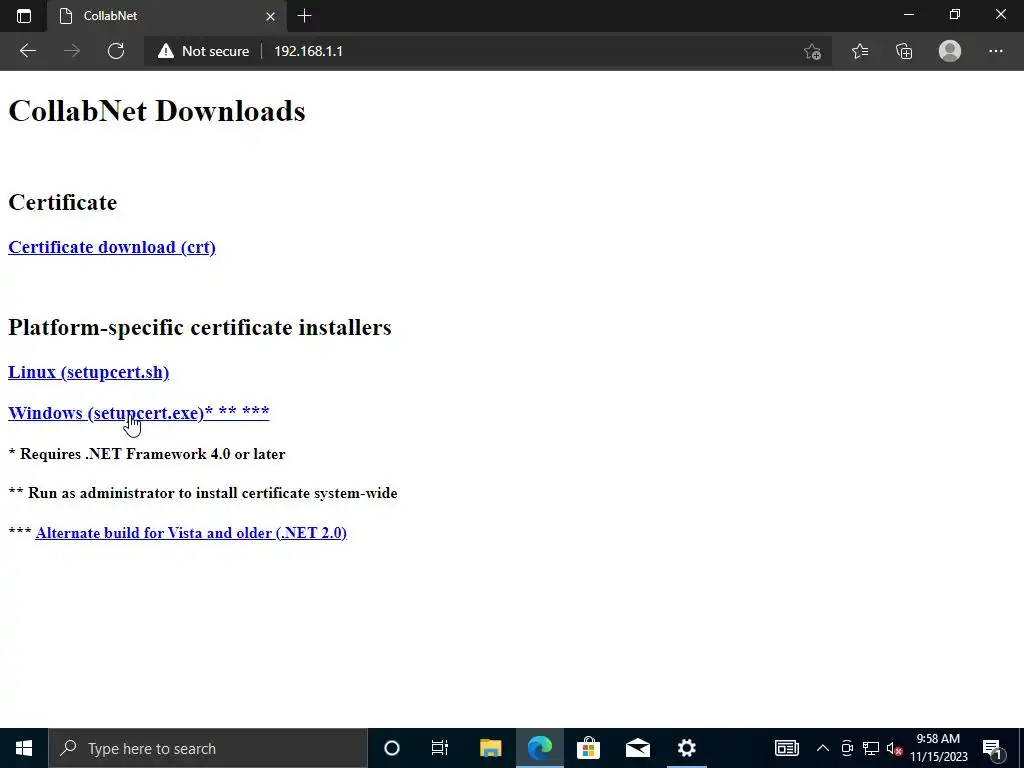Minimize the Edge browser window
This screenshot has width=1024, height=768.
(908, 14)
